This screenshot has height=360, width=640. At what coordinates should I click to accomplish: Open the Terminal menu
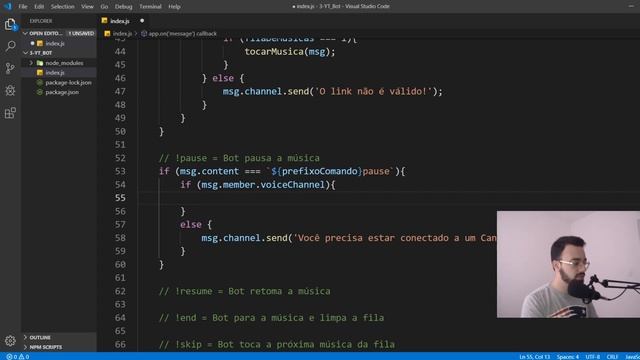click(x=150, y=7)
